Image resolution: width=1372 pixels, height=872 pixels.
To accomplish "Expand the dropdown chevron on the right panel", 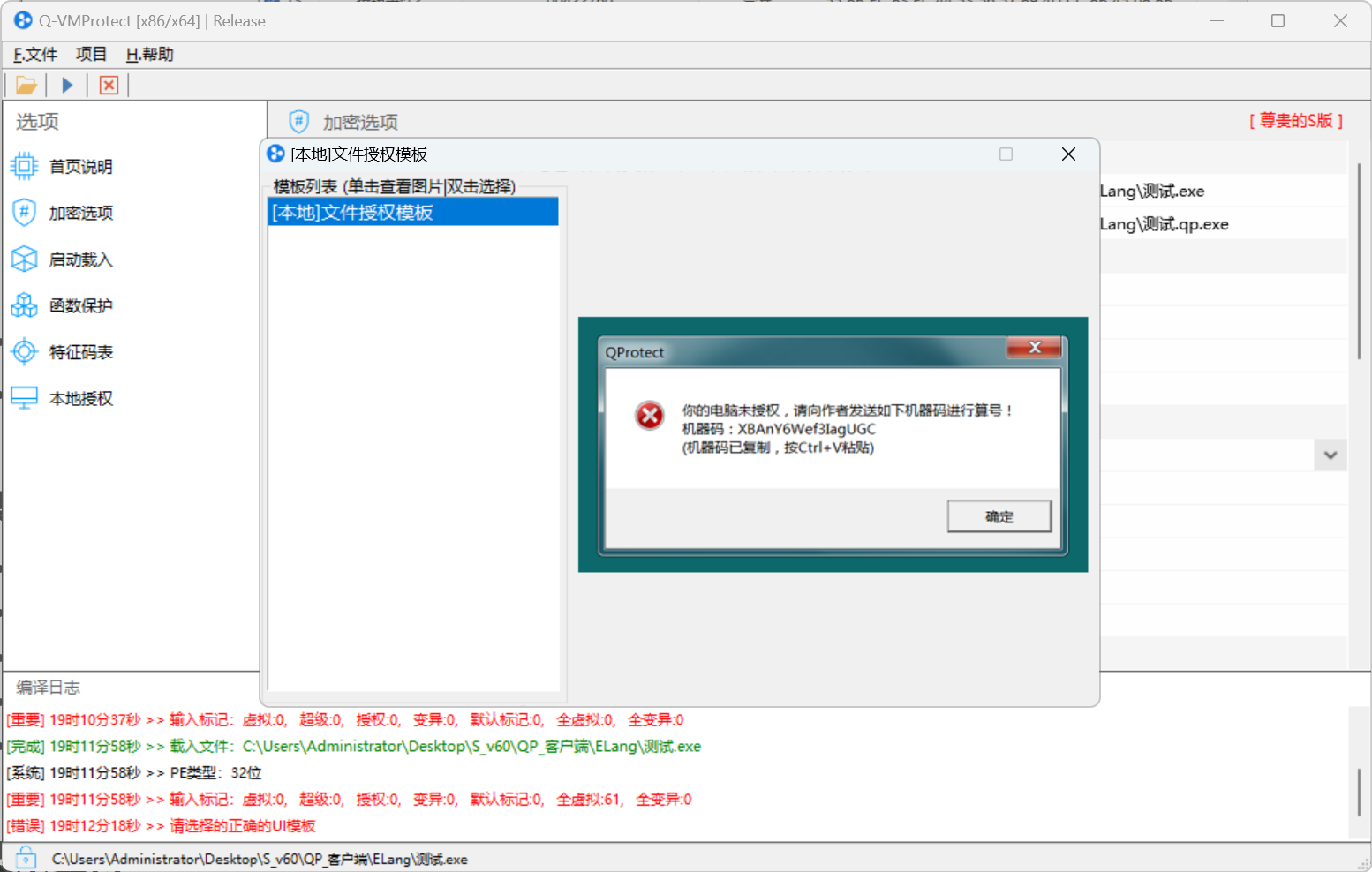I will [x=1329, y=455].
